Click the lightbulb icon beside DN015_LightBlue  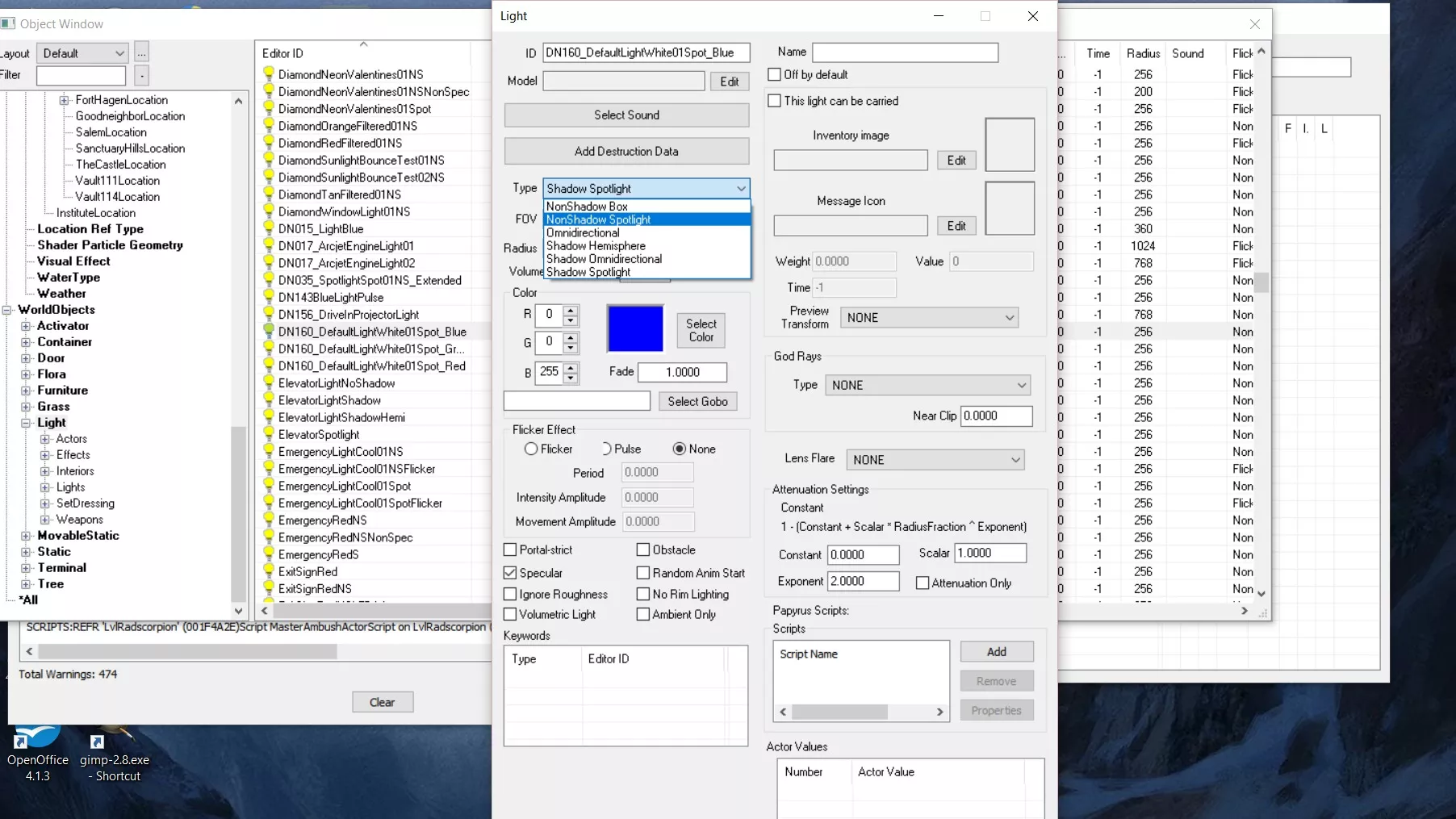[269, 228]
